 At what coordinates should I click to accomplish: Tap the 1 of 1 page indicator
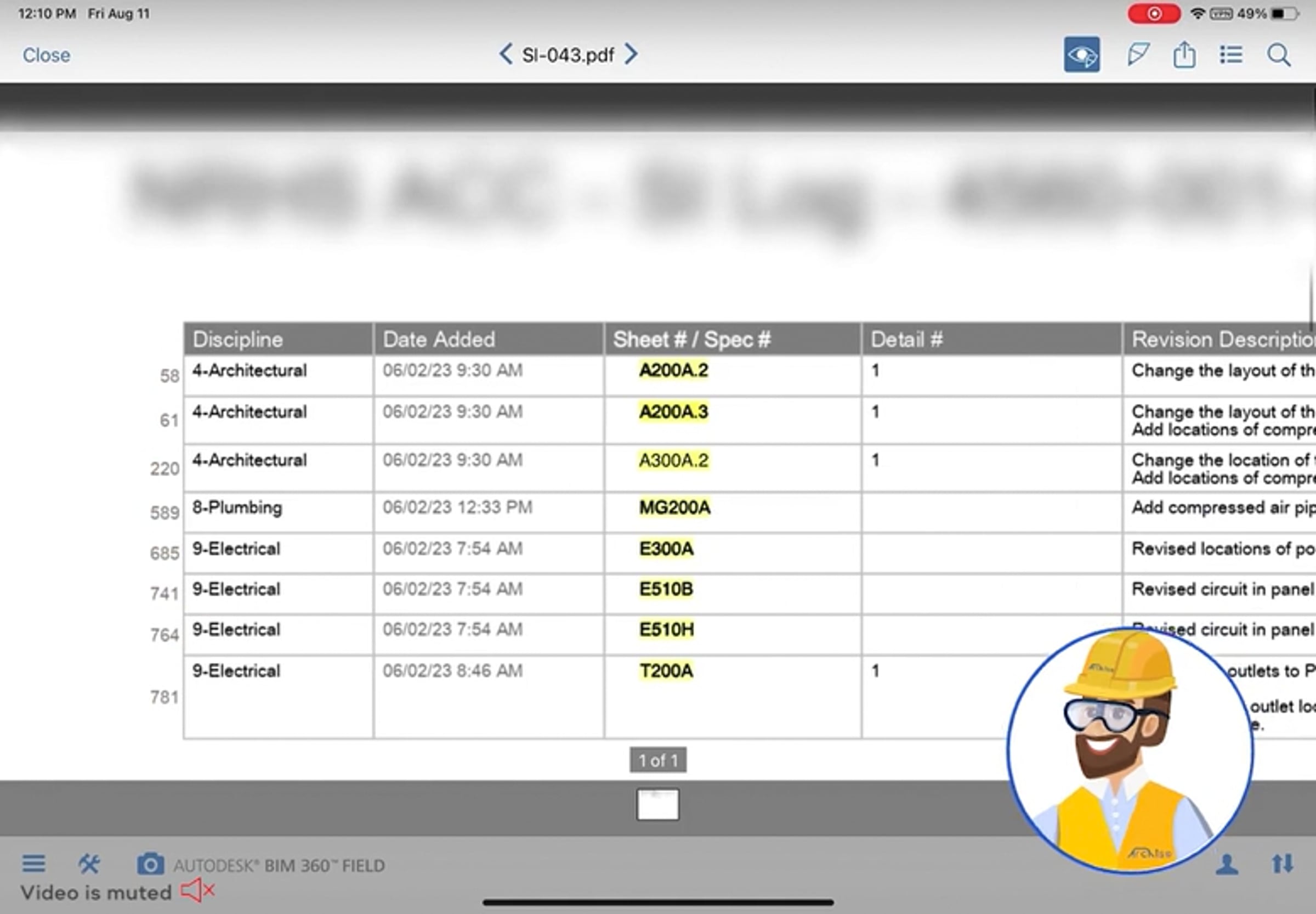click(x=659, y=760)
